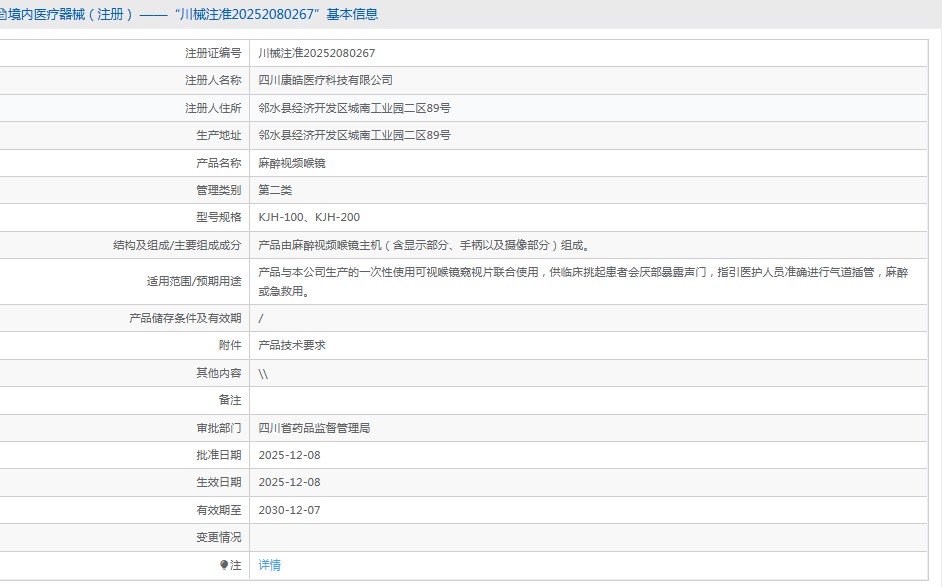Image resolution: width=942 pixels, height=587 pixels.
Task: Click the product name 麻醉视频喉镜
Action: click(292, 163)
